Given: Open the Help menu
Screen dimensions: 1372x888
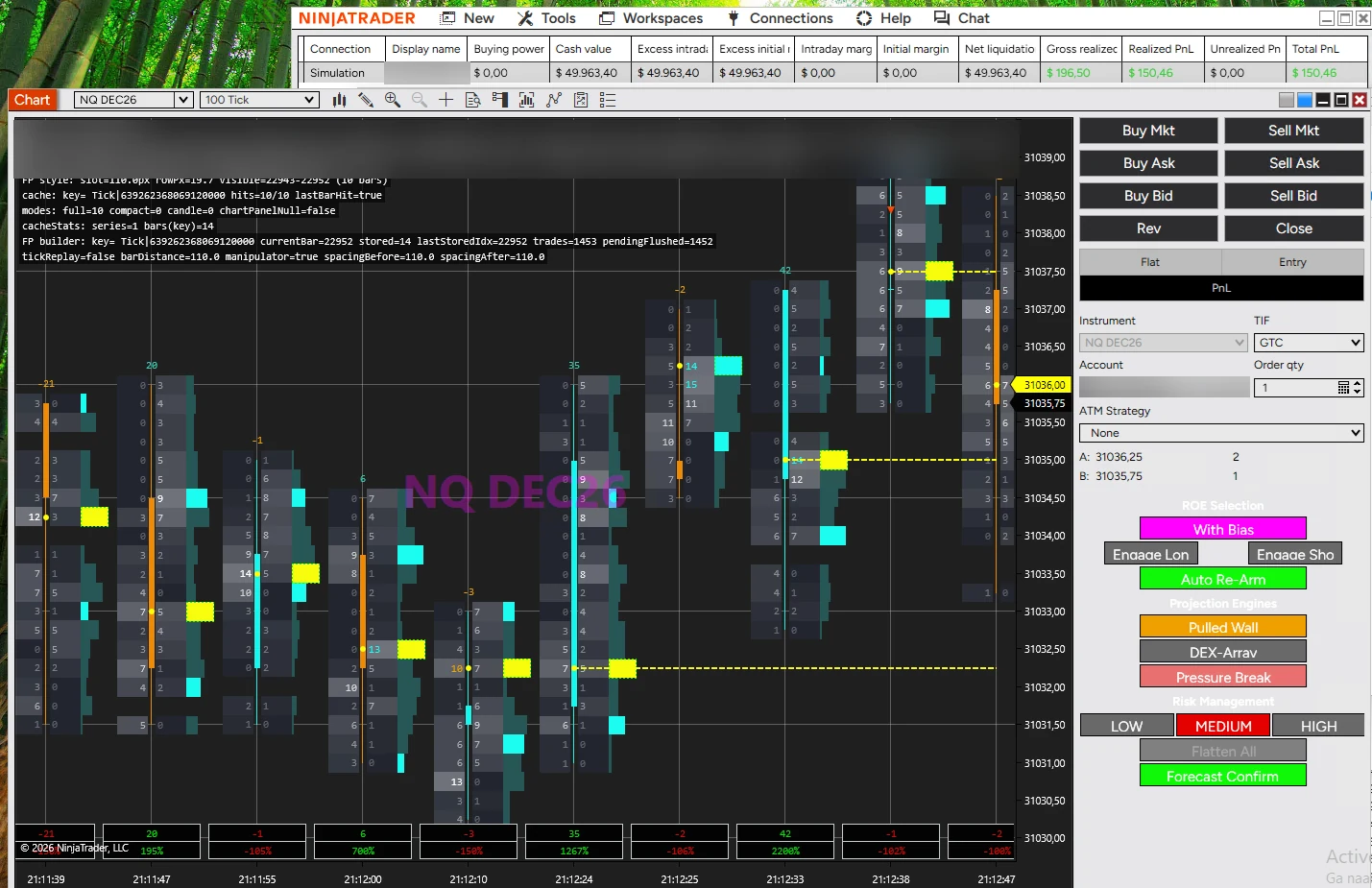Looking at the screenshot, I should 883,18.
